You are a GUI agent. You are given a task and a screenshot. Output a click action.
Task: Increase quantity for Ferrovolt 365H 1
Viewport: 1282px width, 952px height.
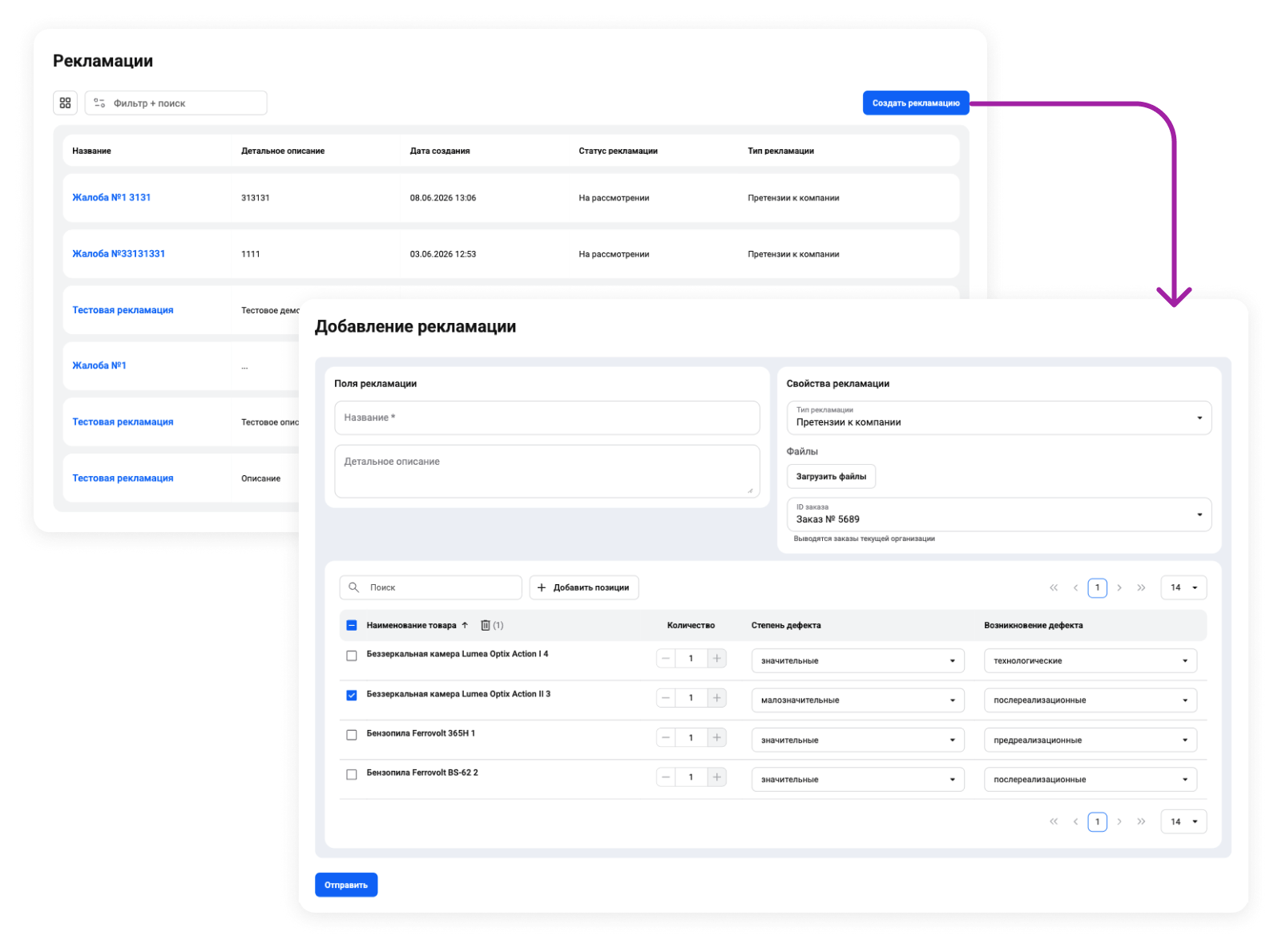tap(717, 737)
